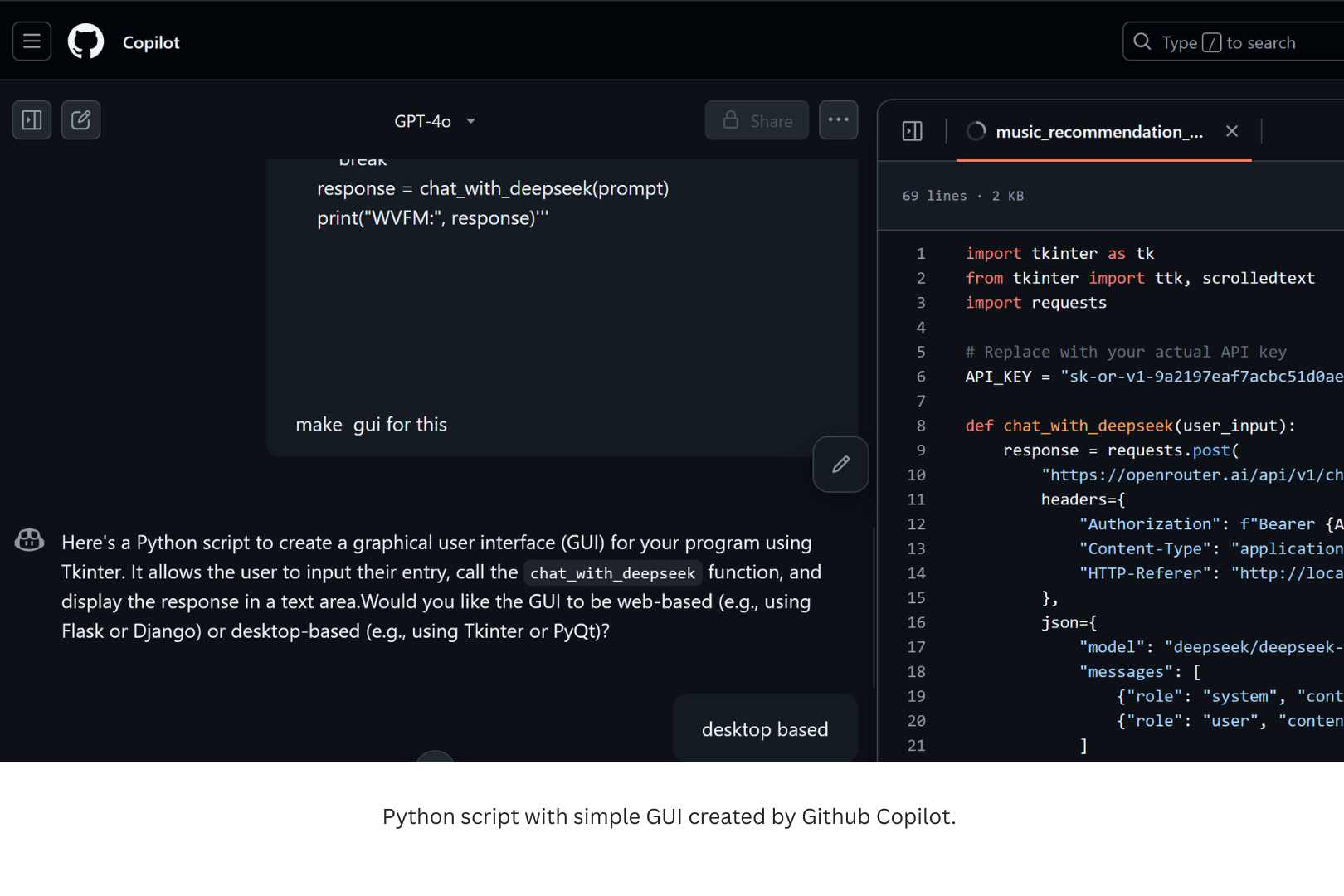Open the hamburger navigation menu
The image size is (1344, 896).
click(32, 41)
